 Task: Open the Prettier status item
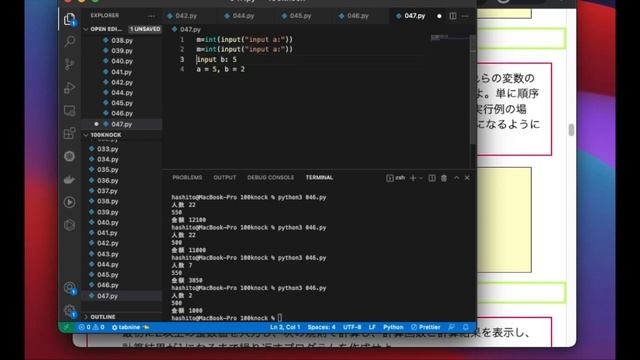[x=426, y=327]
